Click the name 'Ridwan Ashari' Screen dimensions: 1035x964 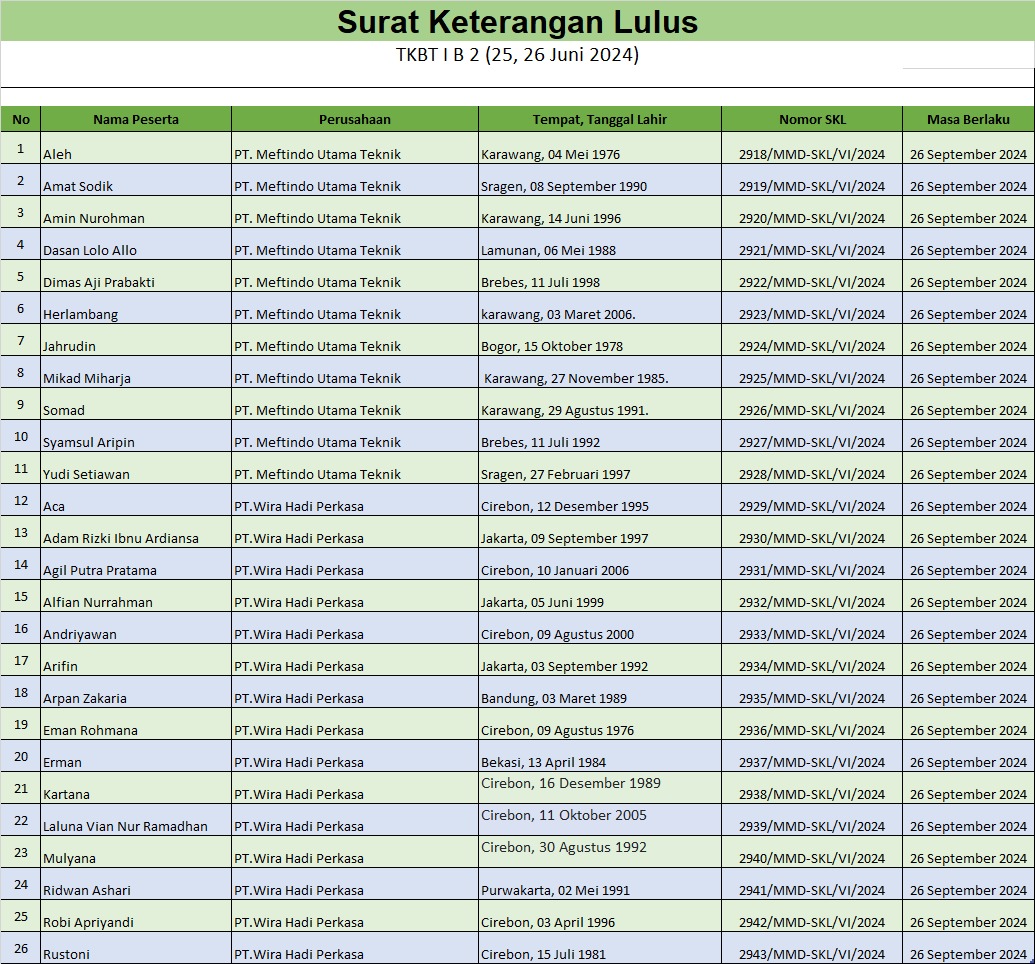coord(86,891)
